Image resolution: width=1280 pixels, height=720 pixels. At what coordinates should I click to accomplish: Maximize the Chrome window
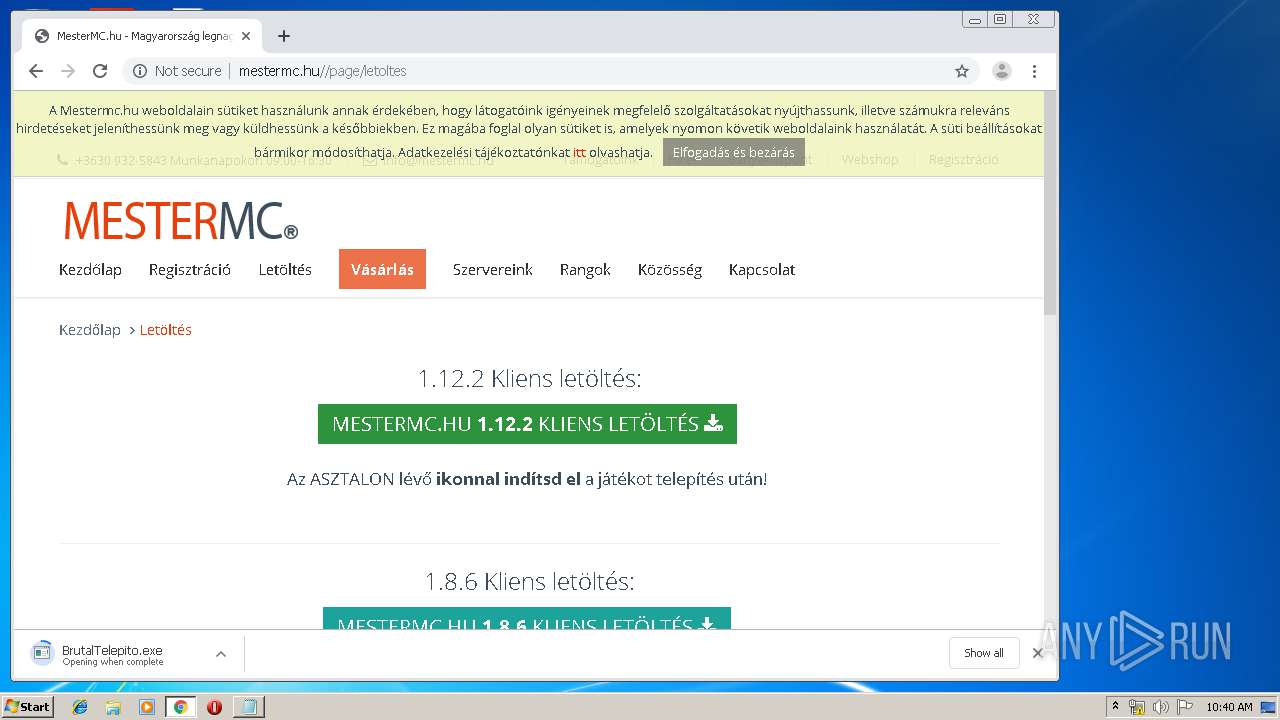coord(999,19)
